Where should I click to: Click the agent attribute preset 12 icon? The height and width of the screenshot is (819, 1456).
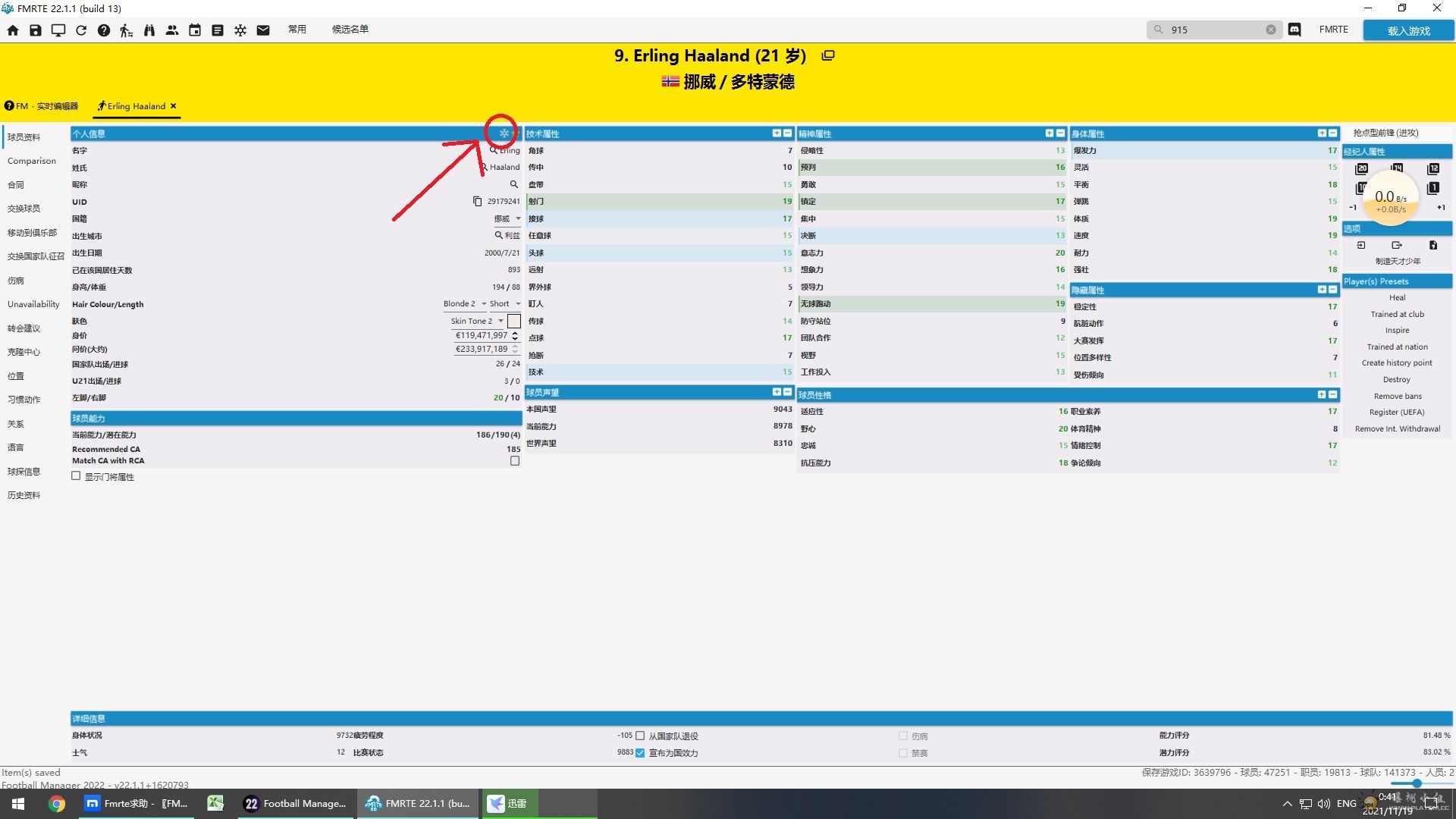[x=1433, y=168]
